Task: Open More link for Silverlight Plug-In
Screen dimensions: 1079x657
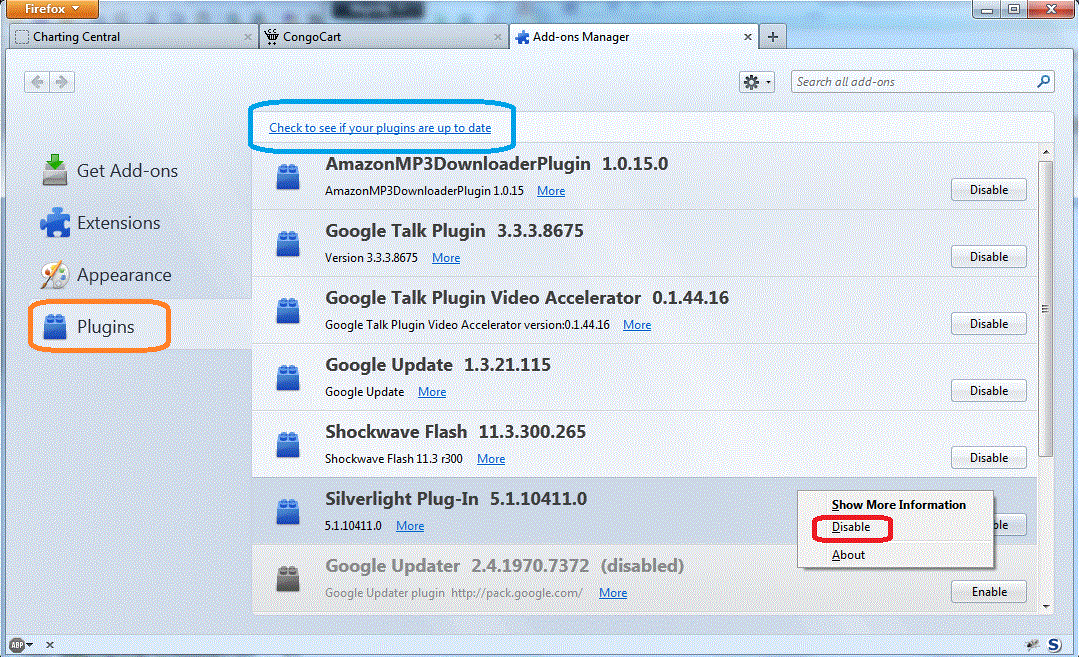Action: 410,526
